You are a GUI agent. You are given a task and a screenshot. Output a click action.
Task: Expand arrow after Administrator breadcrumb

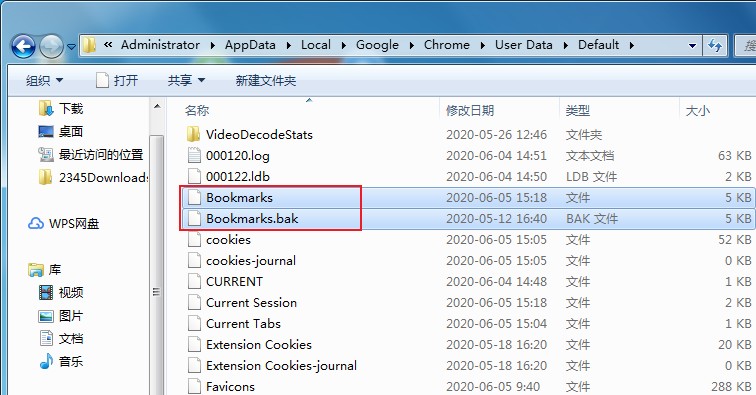click(x=213, y=45)
